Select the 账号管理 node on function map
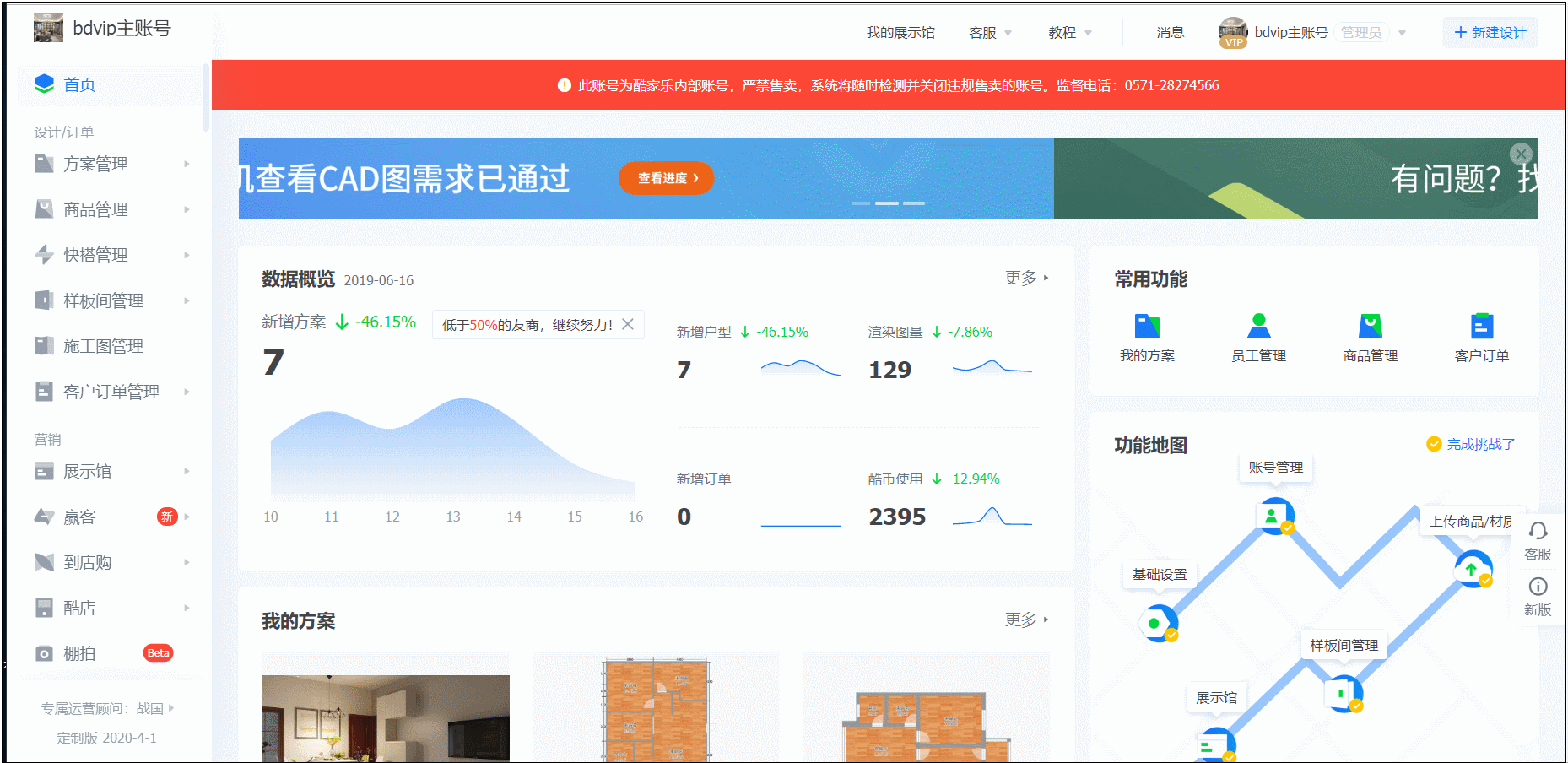This screenshot has height=763, width=1568. (1273, 516)
